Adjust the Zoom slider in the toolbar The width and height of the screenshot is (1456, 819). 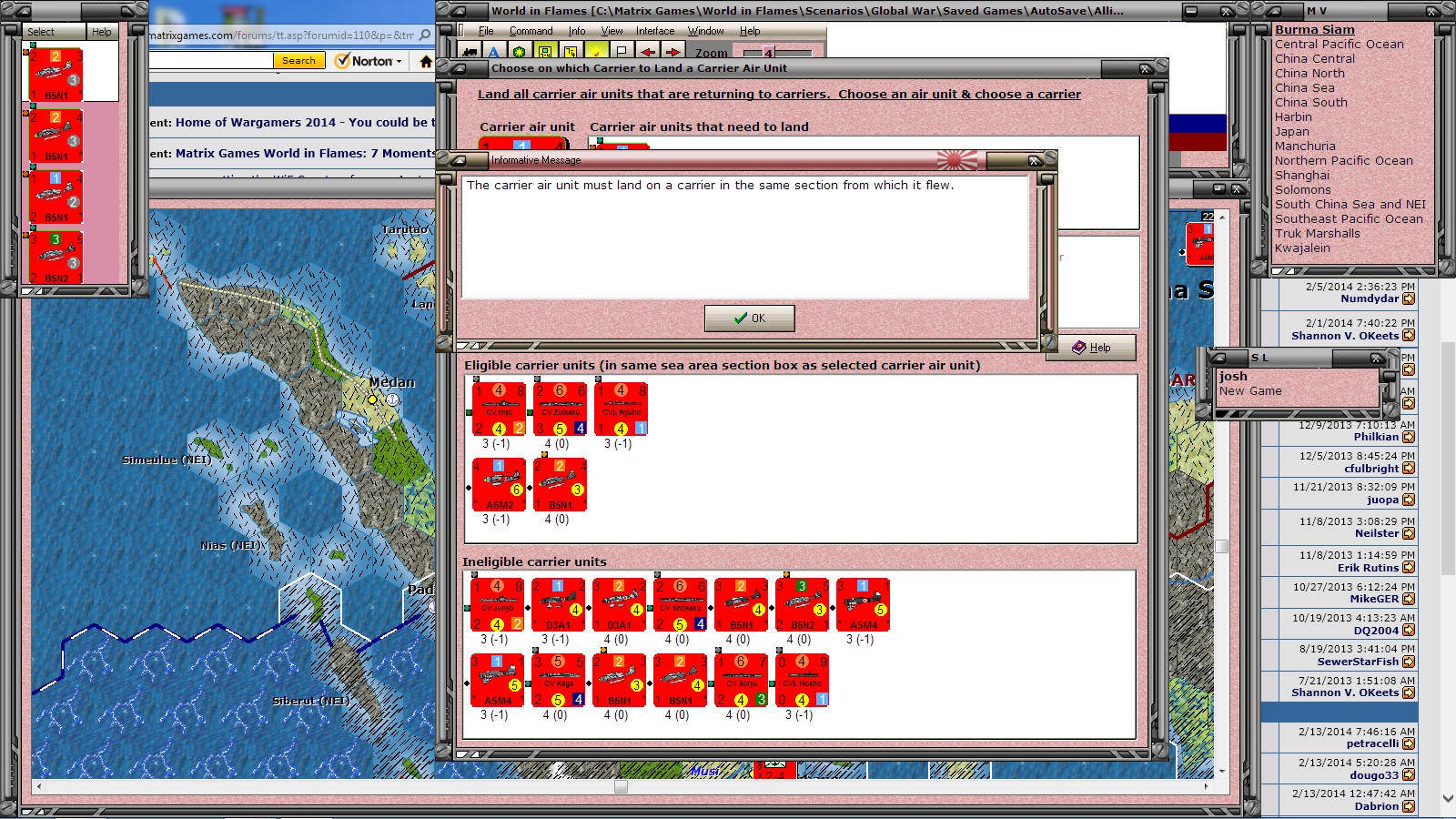coord(768,53)
